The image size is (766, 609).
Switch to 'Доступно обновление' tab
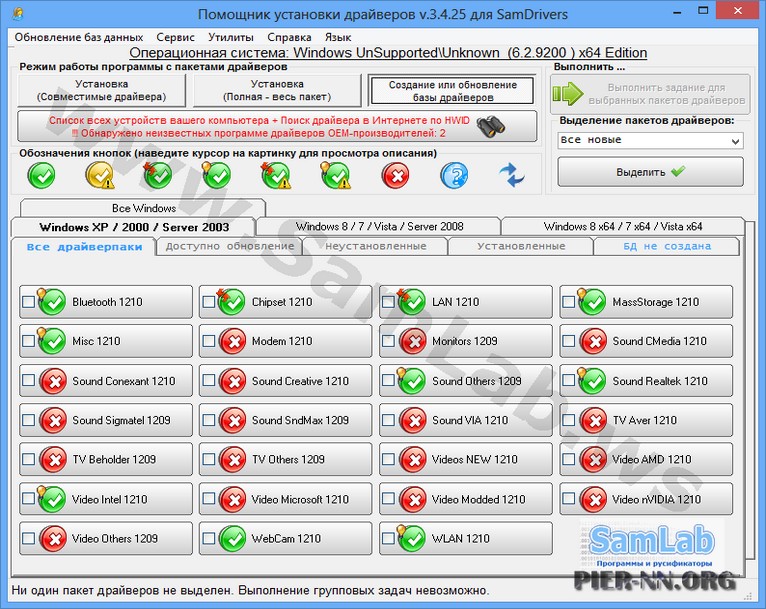230,246
